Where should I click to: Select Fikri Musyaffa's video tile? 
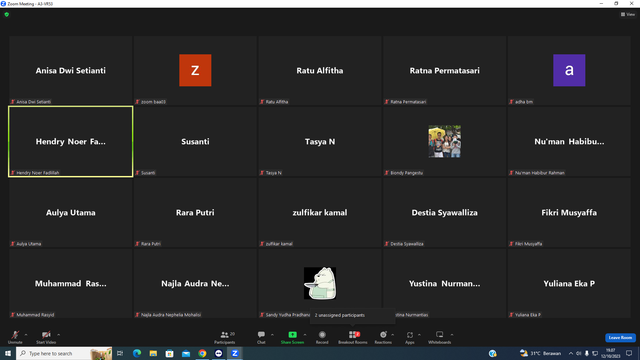569,213
